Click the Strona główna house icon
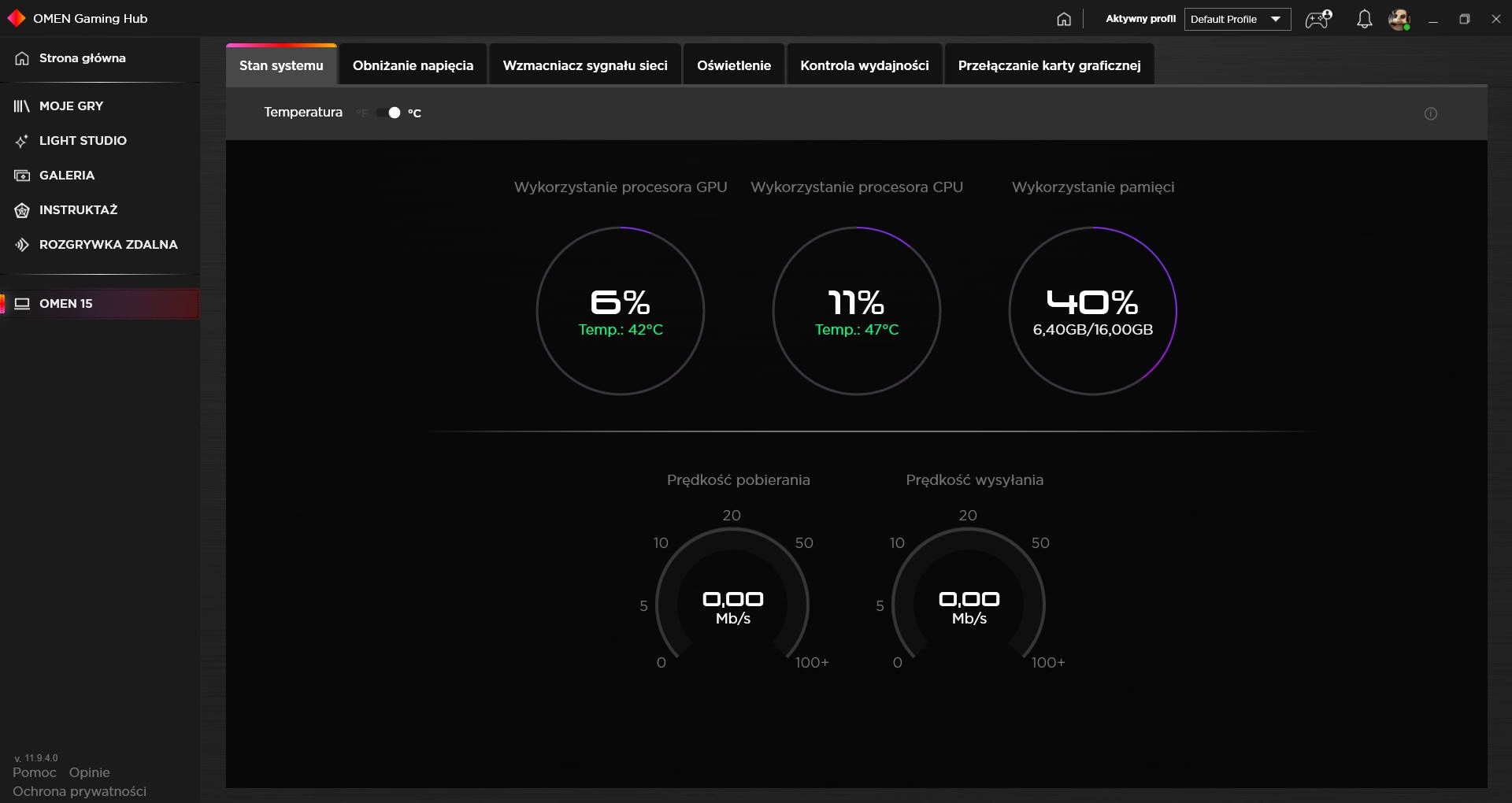 22,58
